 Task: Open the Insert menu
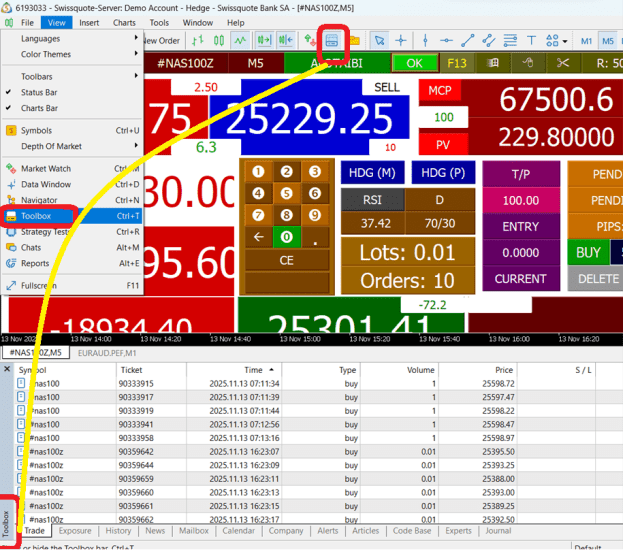click(x=89, y=23)
